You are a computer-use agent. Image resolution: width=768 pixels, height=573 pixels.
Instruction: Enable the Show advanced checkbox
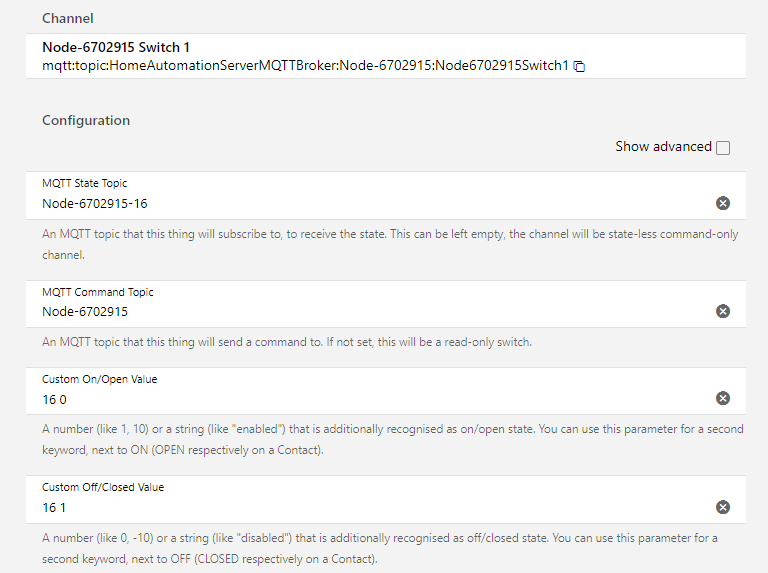click(723, 148)
